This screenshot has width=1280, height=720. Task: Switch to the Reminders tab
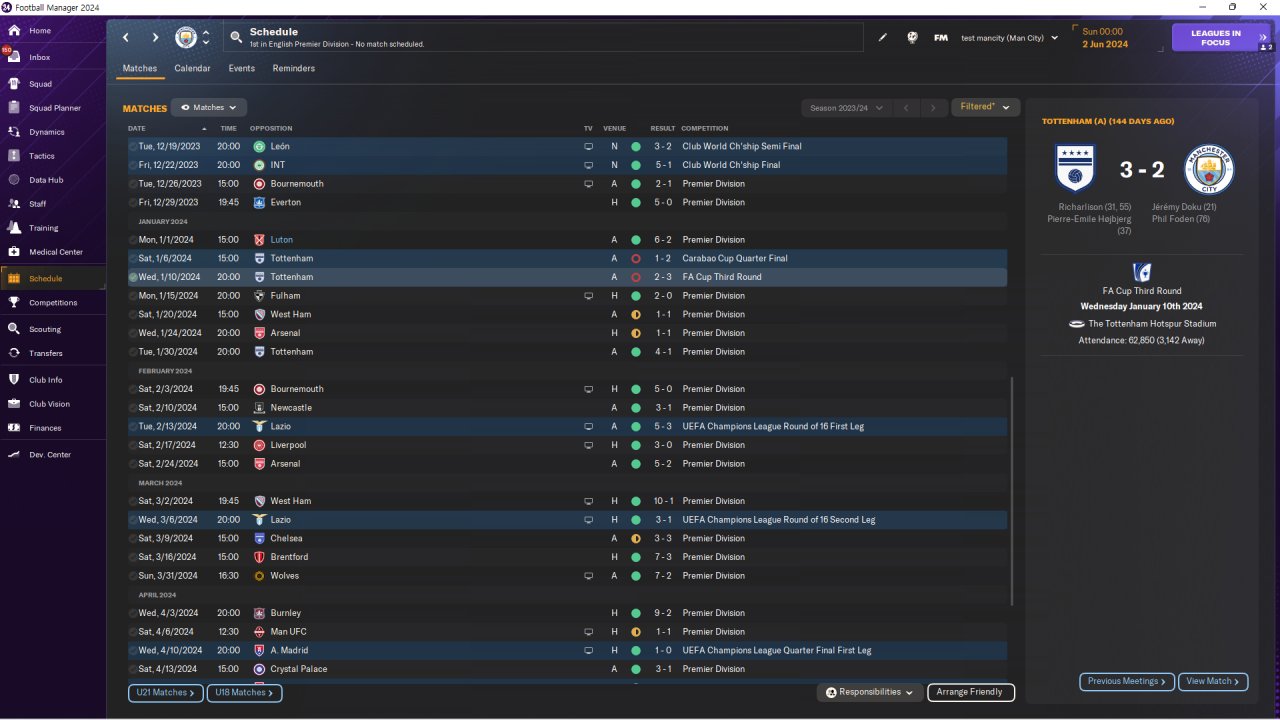[293, 69]
